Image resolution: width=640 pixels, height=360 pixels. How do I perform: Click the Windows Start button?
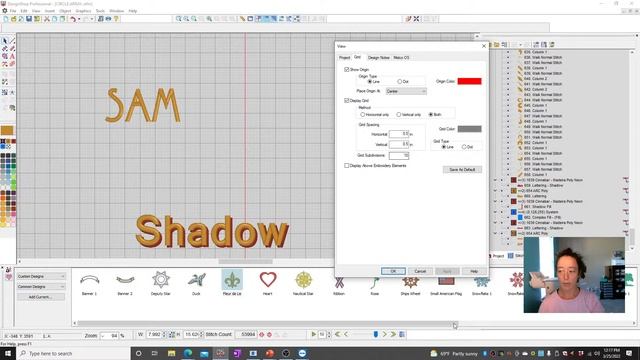8,353
